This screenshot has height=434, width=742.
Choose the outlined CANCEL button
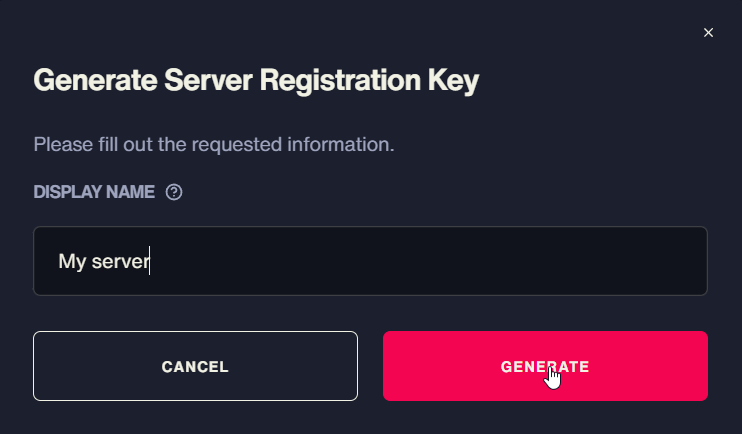(195, 366)
